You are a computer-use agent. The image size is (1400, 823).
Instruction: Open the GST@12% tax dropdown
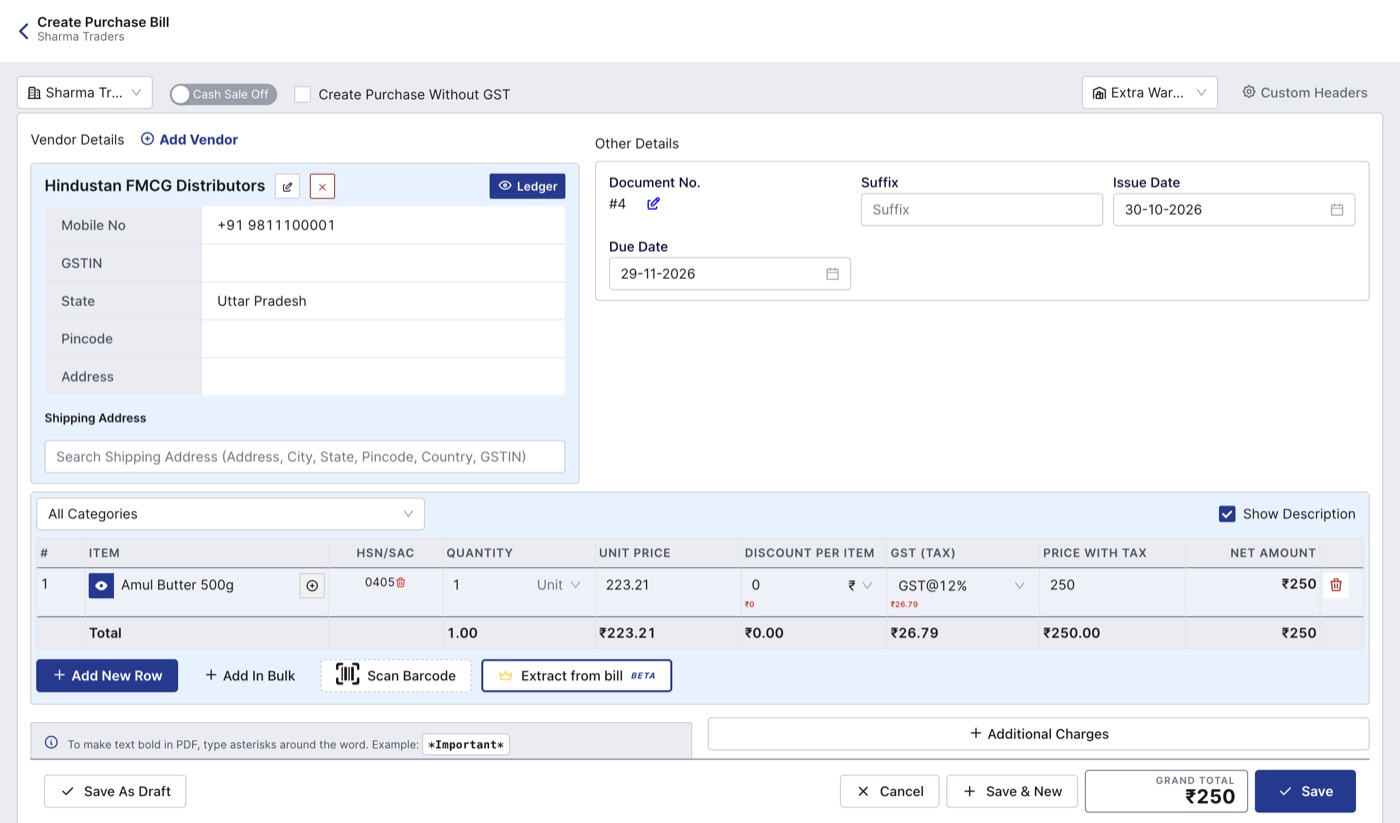[962, 585]
